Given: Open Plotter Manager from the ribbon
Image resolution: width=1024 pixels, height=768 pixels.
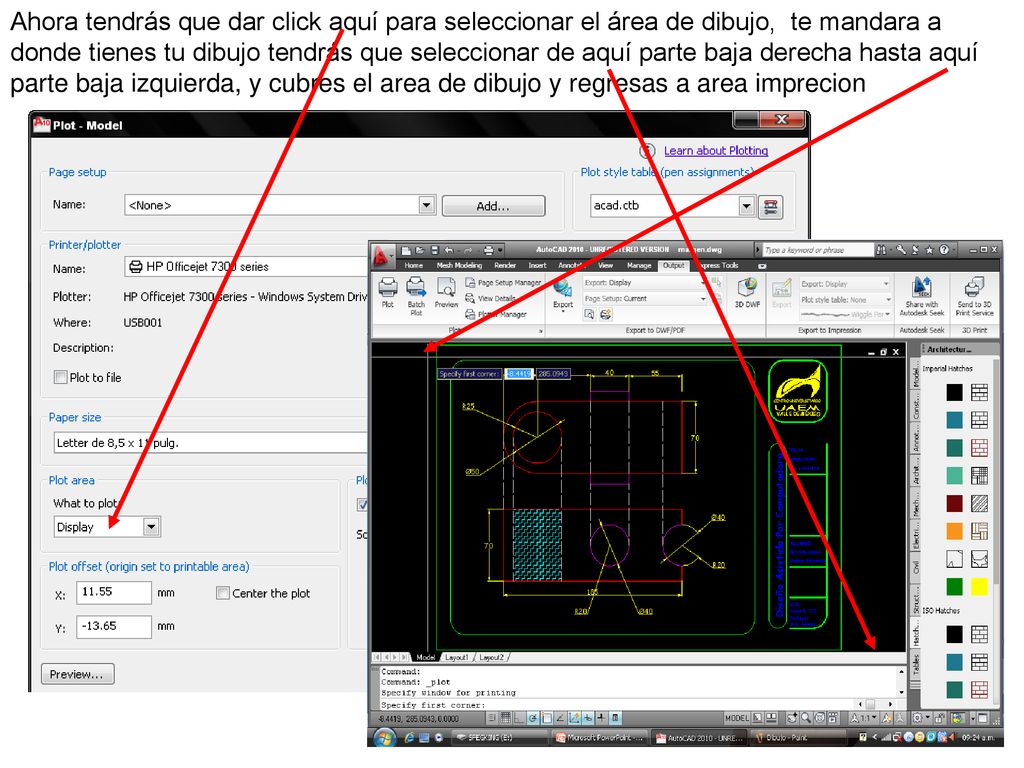Looking at the screenshot, I should (496, 314).
